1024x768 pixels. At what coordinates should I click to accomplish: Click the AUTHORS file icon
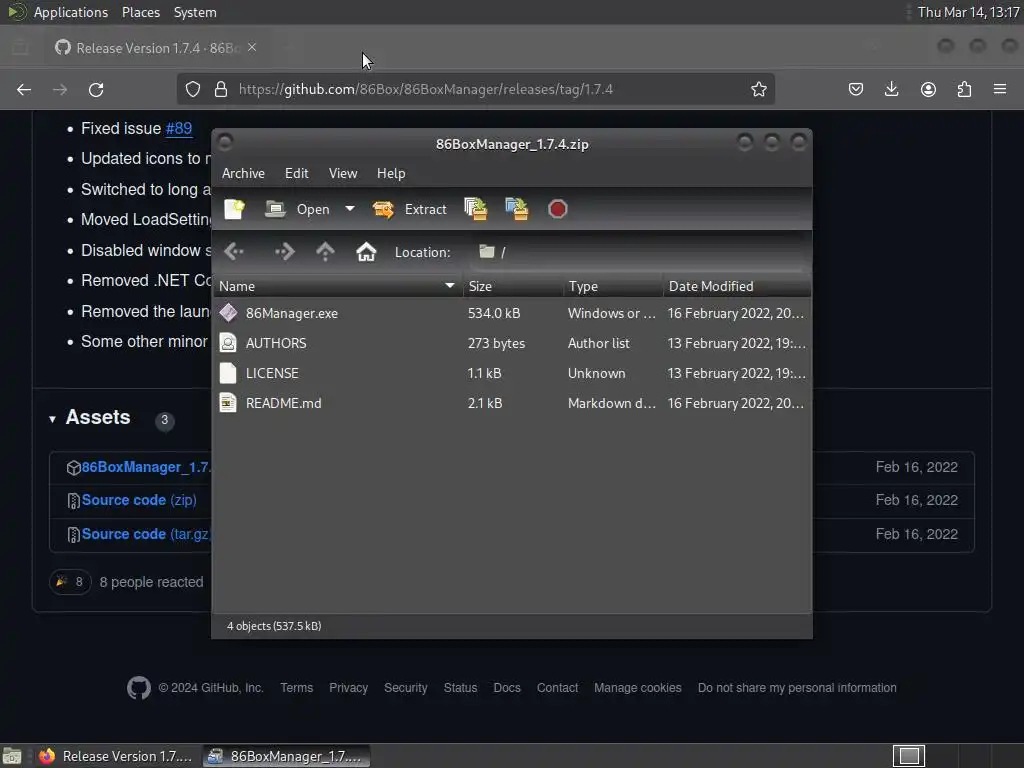(228, 343)
